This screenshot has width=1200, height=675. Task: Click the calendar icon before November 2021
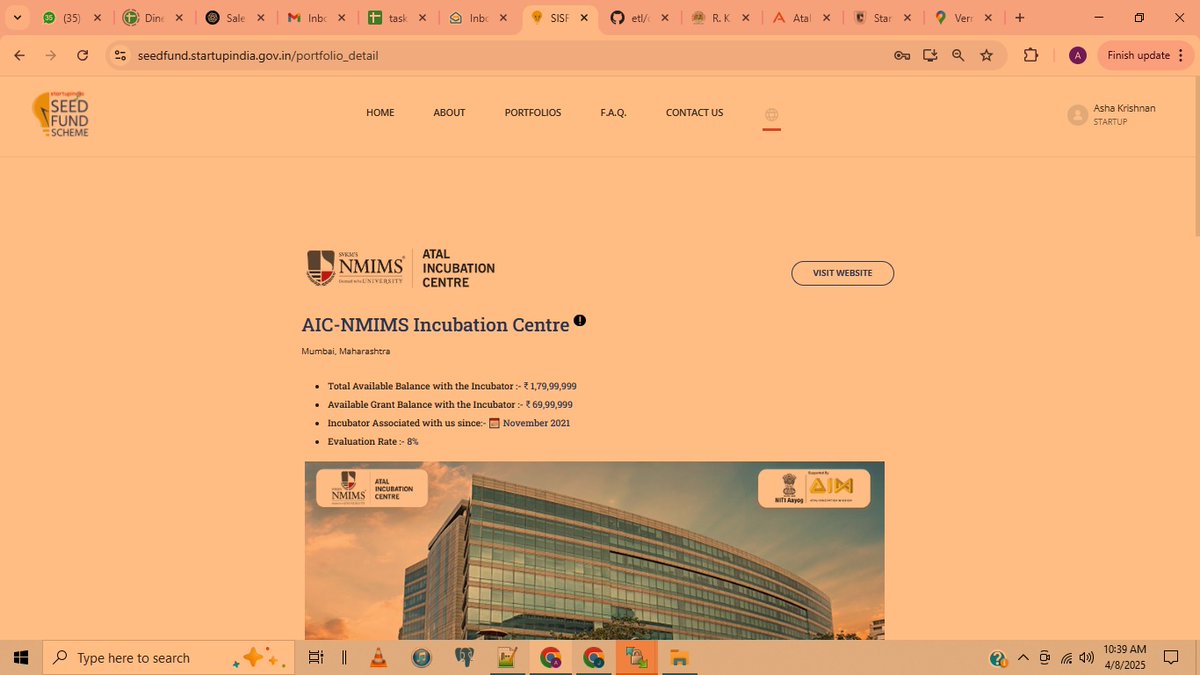tap(494, 423)
